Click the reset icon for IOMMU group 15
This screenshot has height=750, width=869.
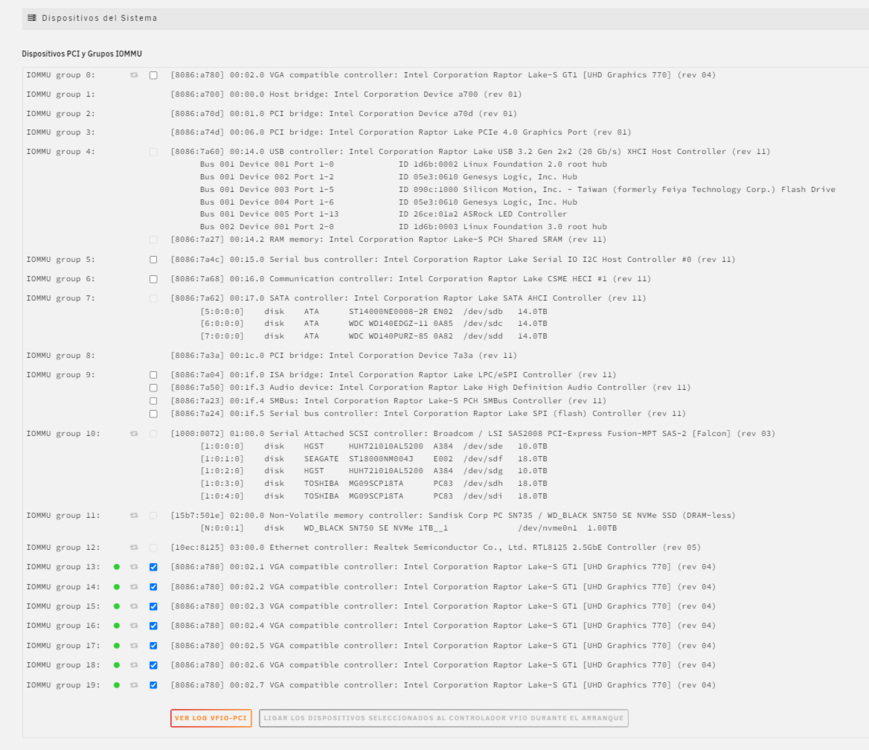tap(134, 606)
